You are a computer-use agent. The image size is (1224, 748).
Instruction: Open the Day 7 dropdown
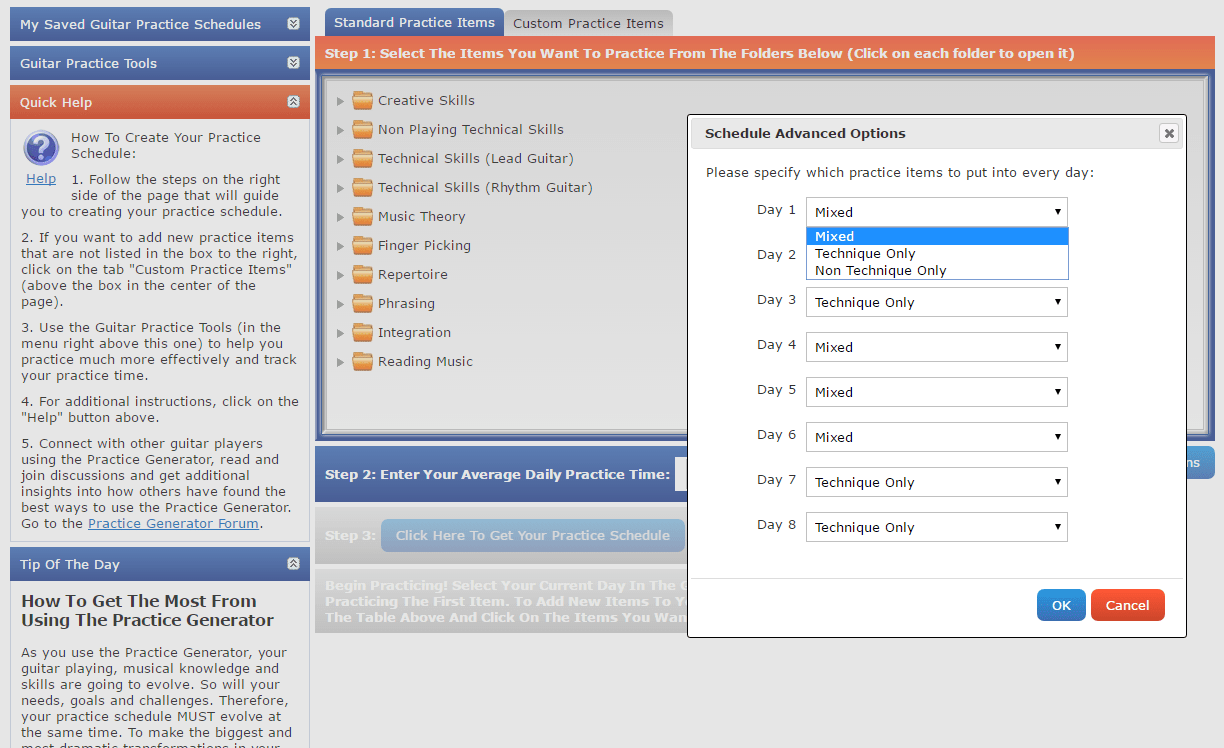(x=937, y=482)
